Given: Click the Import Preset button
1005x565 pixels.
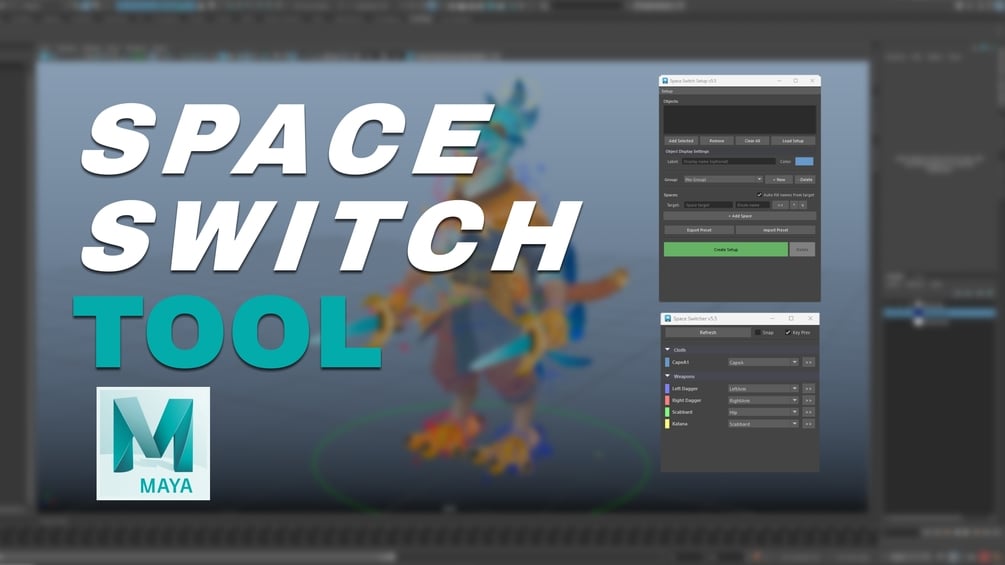Looking at the screenshot, I should (x=776, y=230).
